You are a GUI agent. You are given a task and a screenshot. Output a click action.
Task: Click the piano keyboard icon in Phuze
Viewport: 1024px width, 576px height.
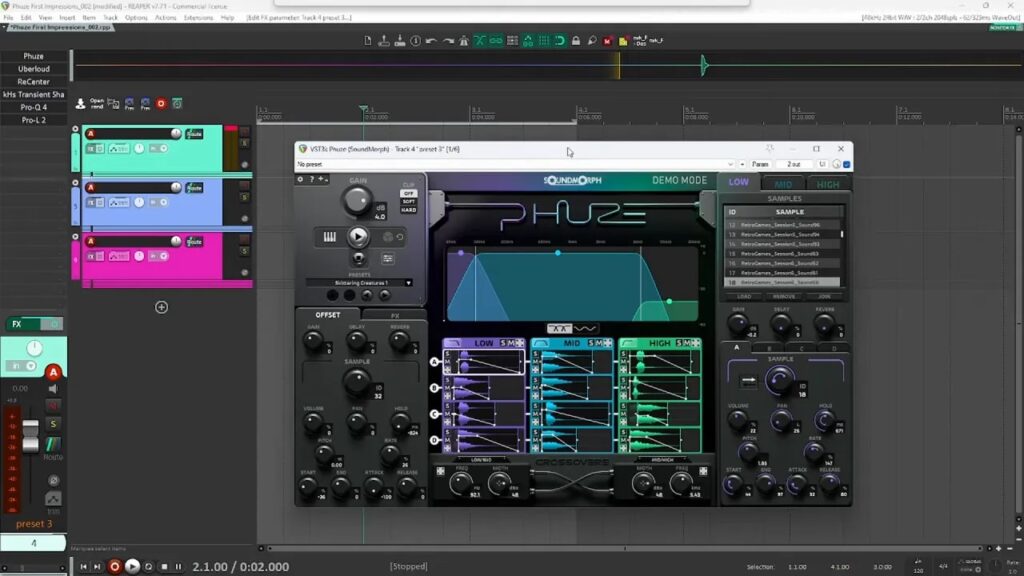[x=330, y=237]
